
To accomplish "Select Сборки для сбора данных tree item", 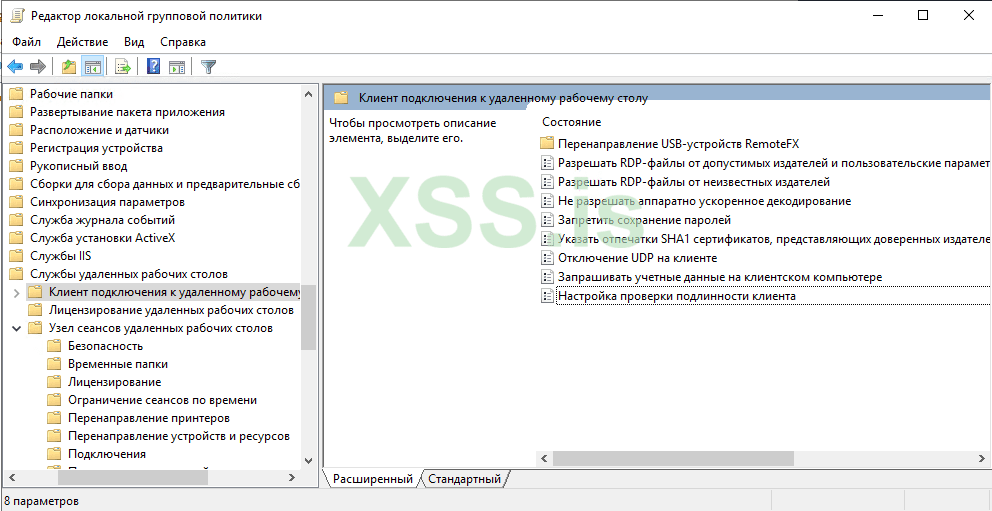I will coord(164,184).
